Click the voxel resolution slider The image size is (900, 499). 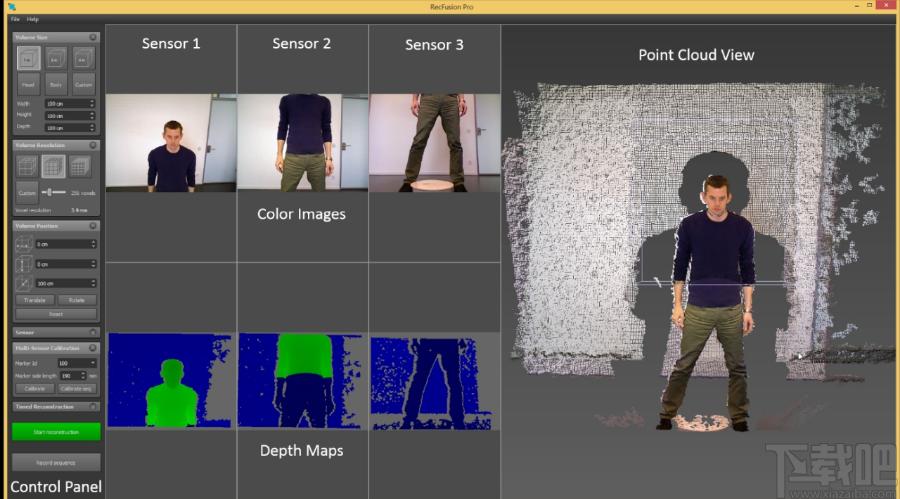pyautogui.click(x=54, y=192)
